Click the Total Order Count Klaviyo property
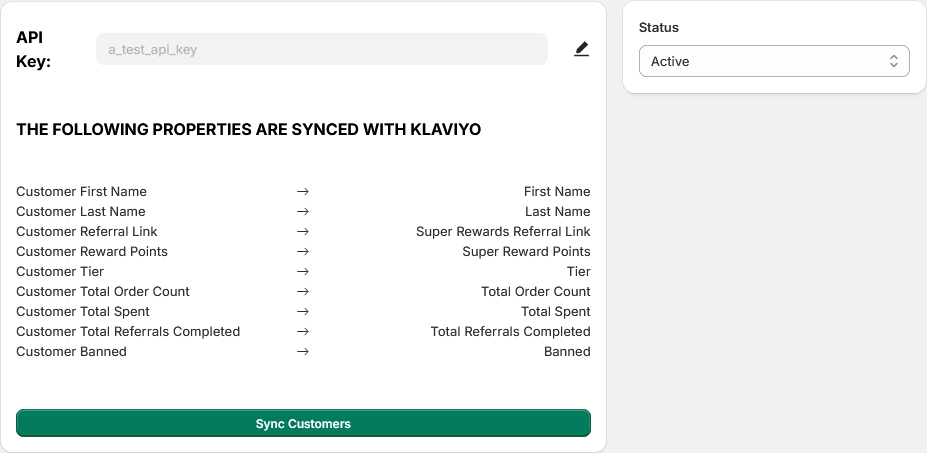Image resolution: width=927 pixels, height=453 pixels. tap(535, 291)
